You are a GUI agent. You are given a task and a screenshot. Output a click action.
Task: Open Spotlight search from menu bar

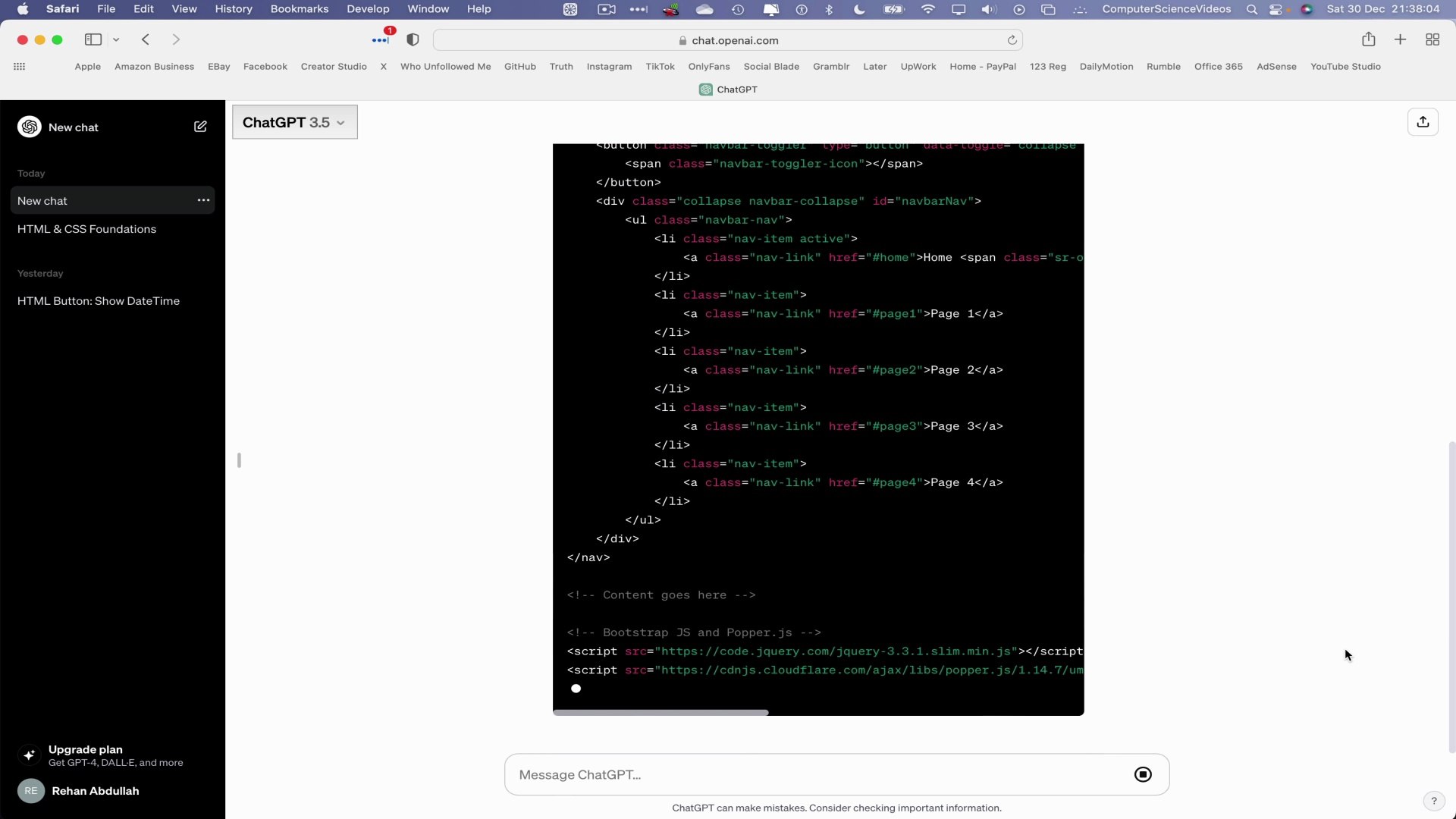[1251, 9]
